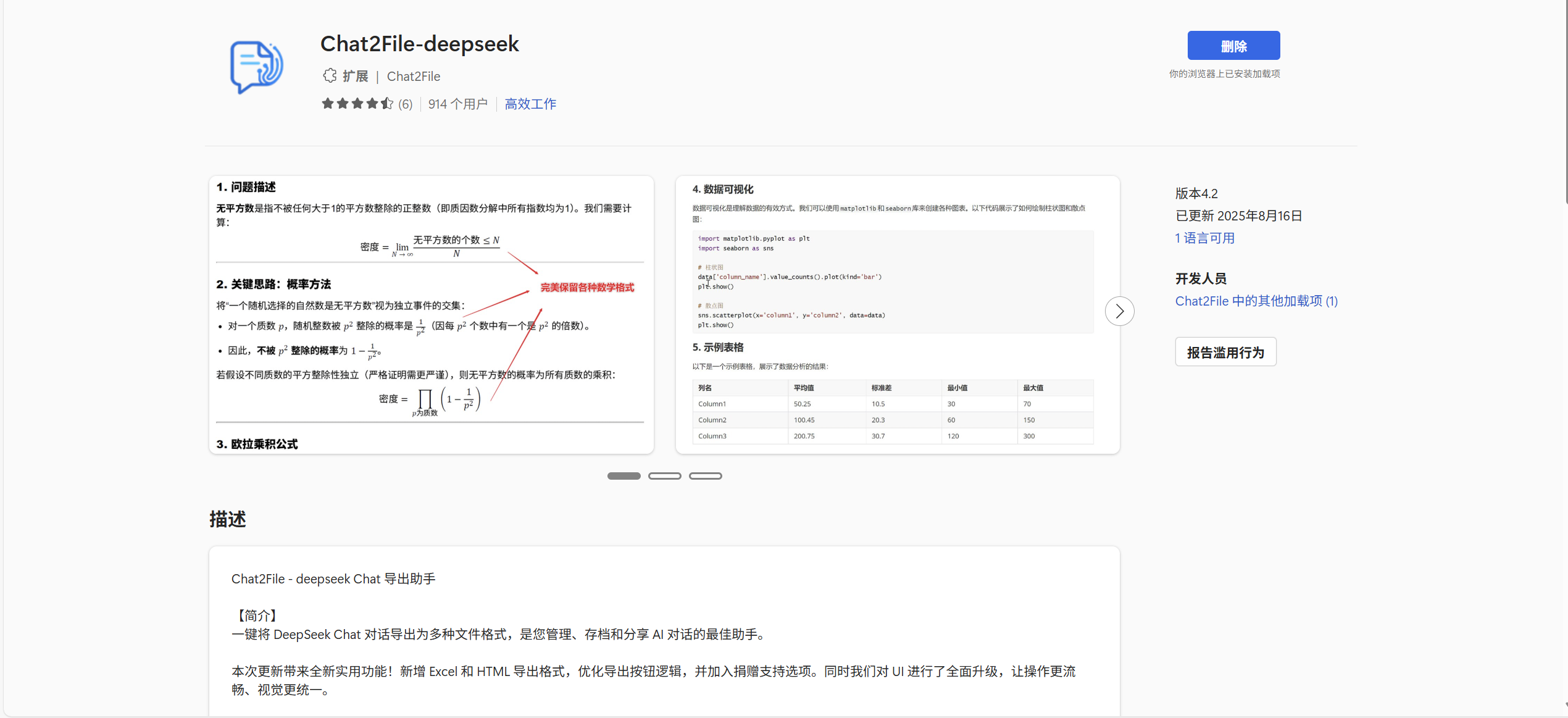Click the Chat2File publisher name

(x=412, y=76)
